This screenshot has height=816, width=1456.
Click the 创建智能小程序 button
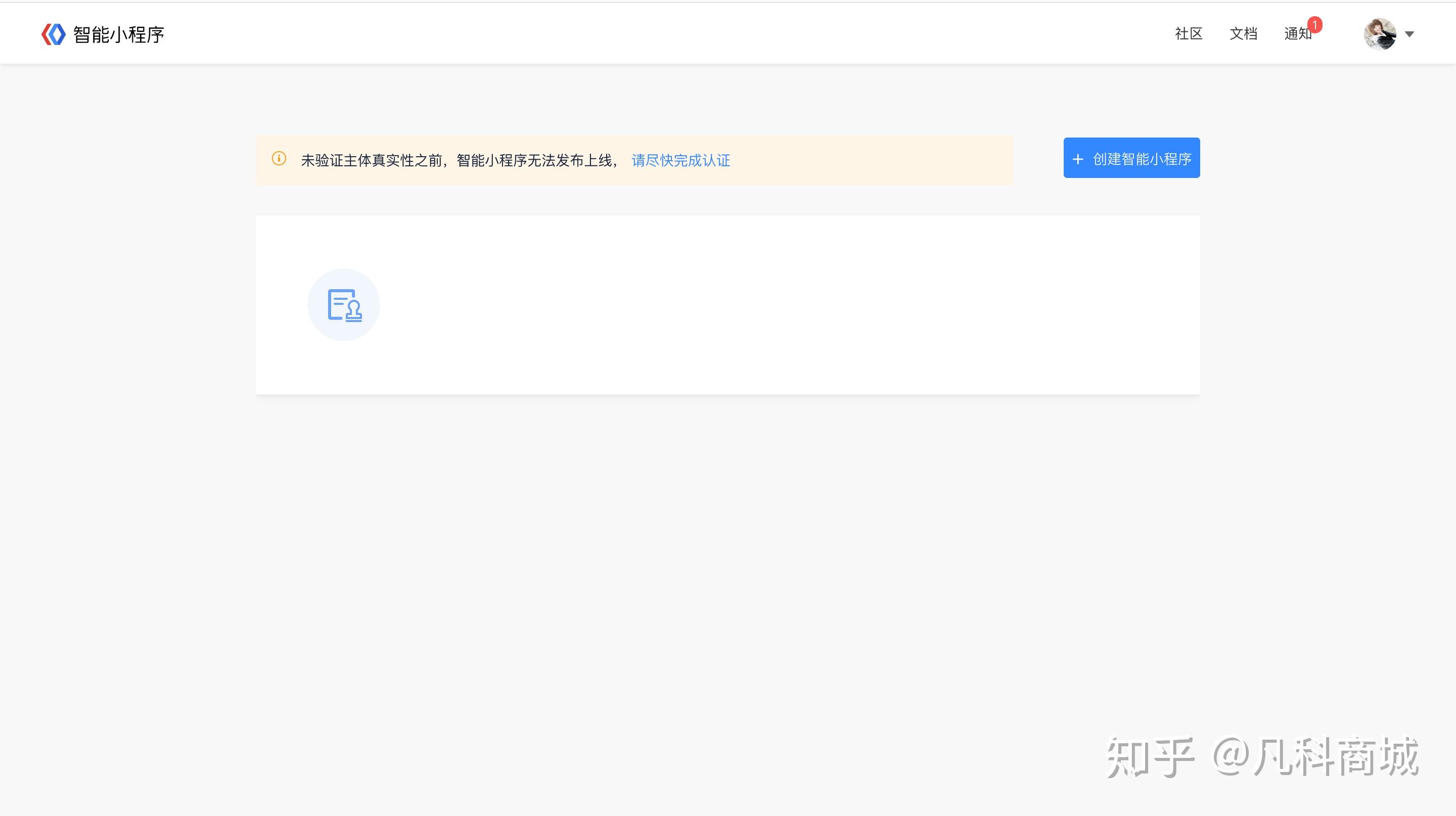point(1131,158)
